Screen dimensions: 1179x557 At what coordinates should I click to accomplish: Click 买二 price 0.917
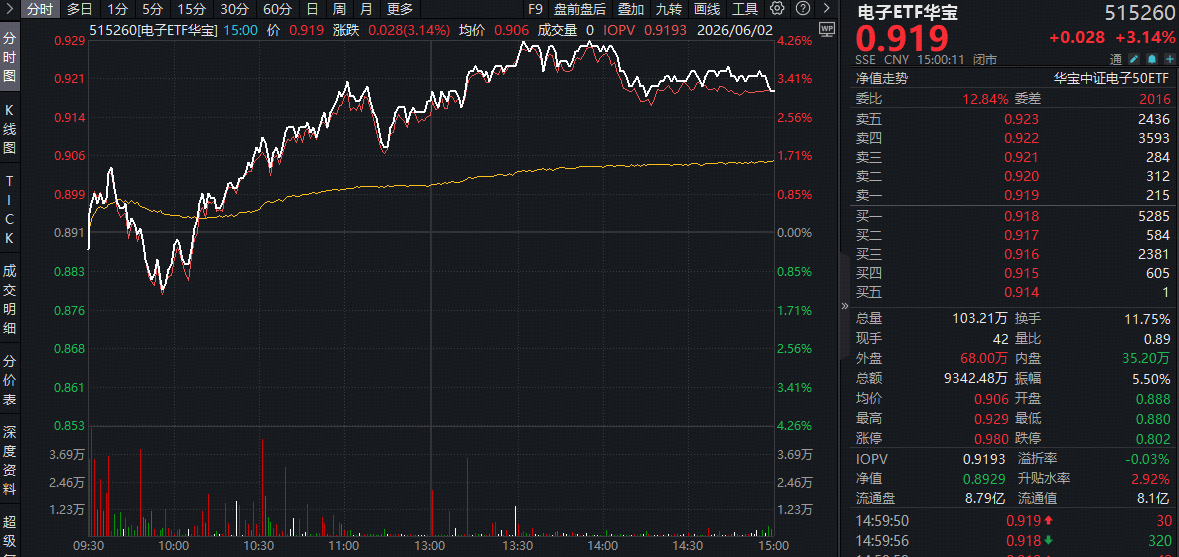[1022, 235]
